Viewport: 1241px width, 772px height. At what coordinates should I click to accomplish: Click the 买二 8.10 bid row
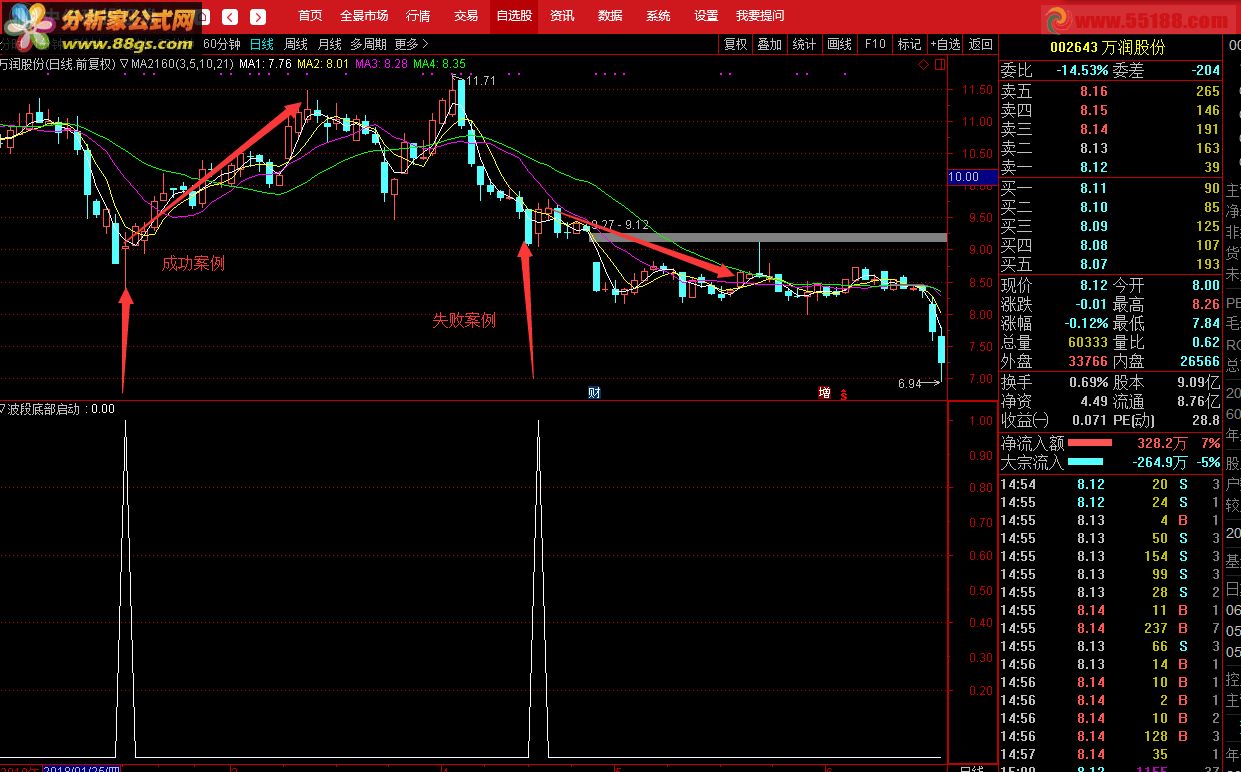click(1110, 207)
